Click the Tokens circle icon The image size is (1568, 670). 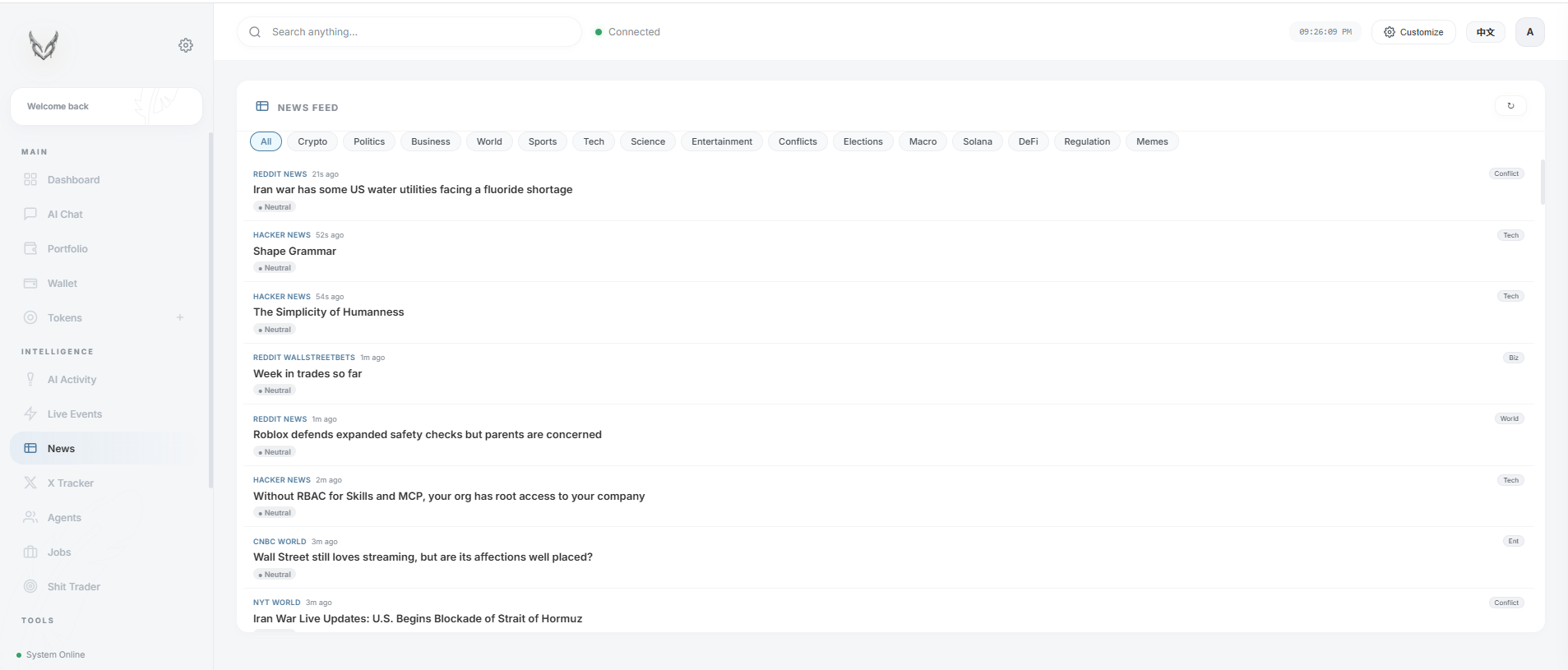(x=30, y=317)
